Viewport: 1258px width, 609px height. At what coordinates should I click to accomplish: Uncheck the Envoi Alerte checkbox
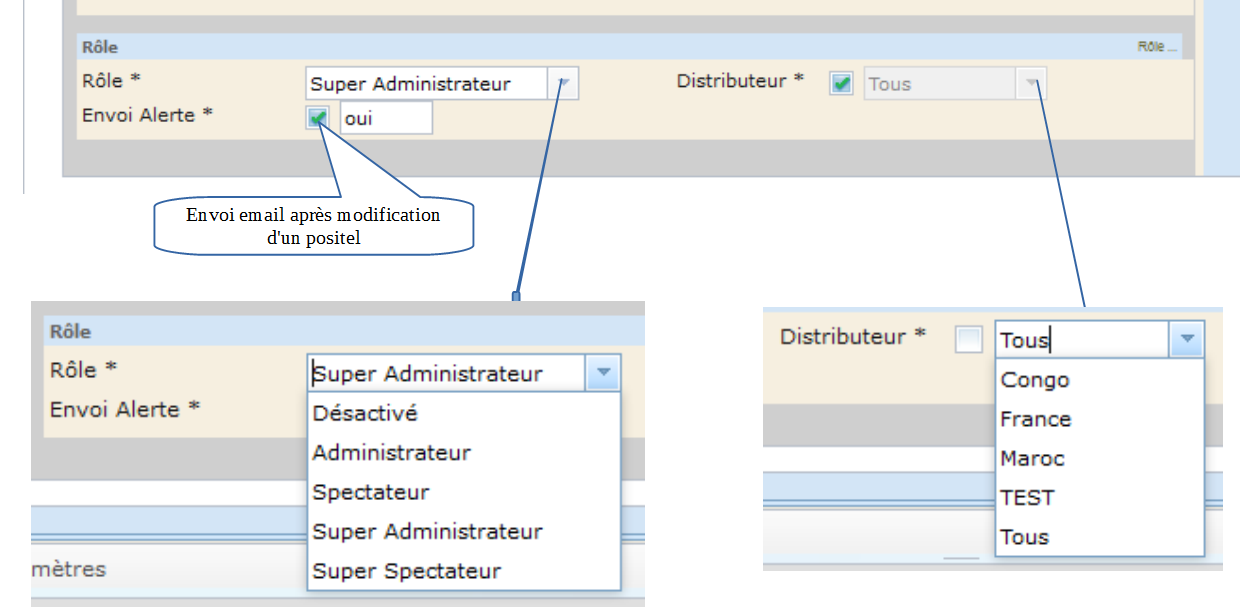click(x=319, y=118)
